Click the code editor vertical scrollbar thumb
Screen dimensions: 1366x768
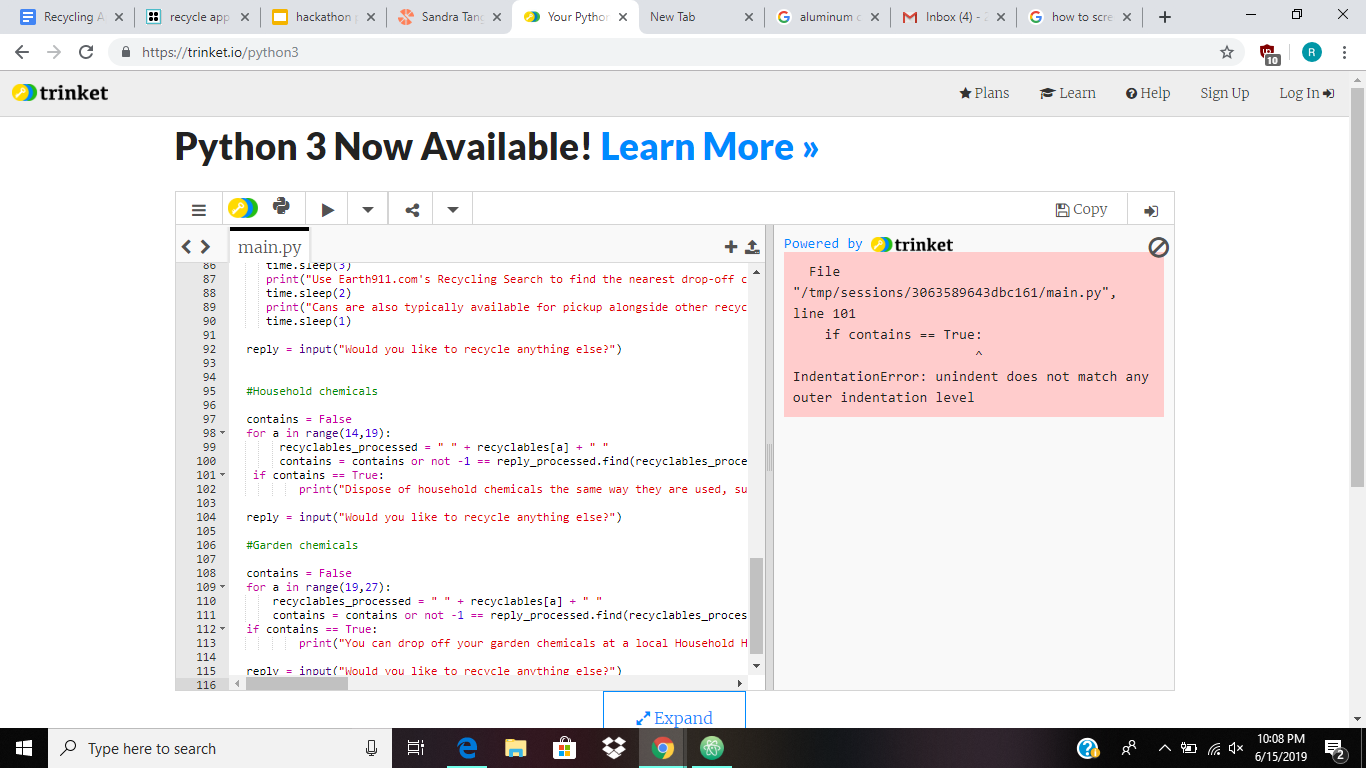pyautogui.click(x=756, y=605)
